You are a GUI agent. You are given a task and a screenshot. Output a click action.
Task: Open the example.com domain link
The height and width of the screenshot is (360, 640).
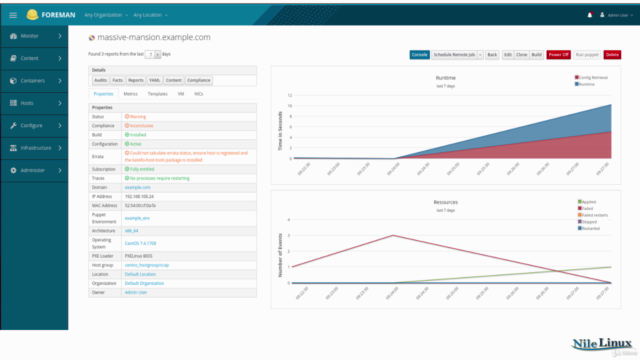138,187
